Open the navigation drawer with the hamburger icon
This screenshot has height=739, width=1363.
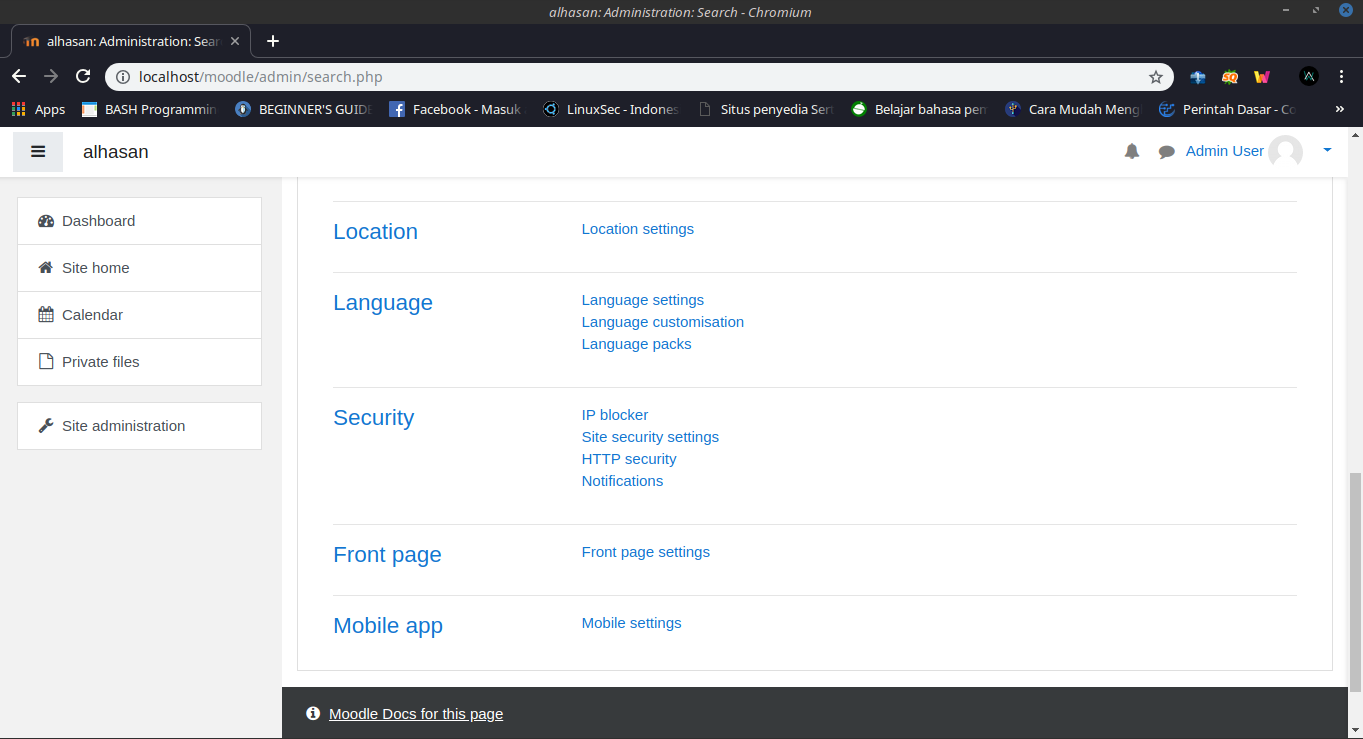click(x=38, y=151)
